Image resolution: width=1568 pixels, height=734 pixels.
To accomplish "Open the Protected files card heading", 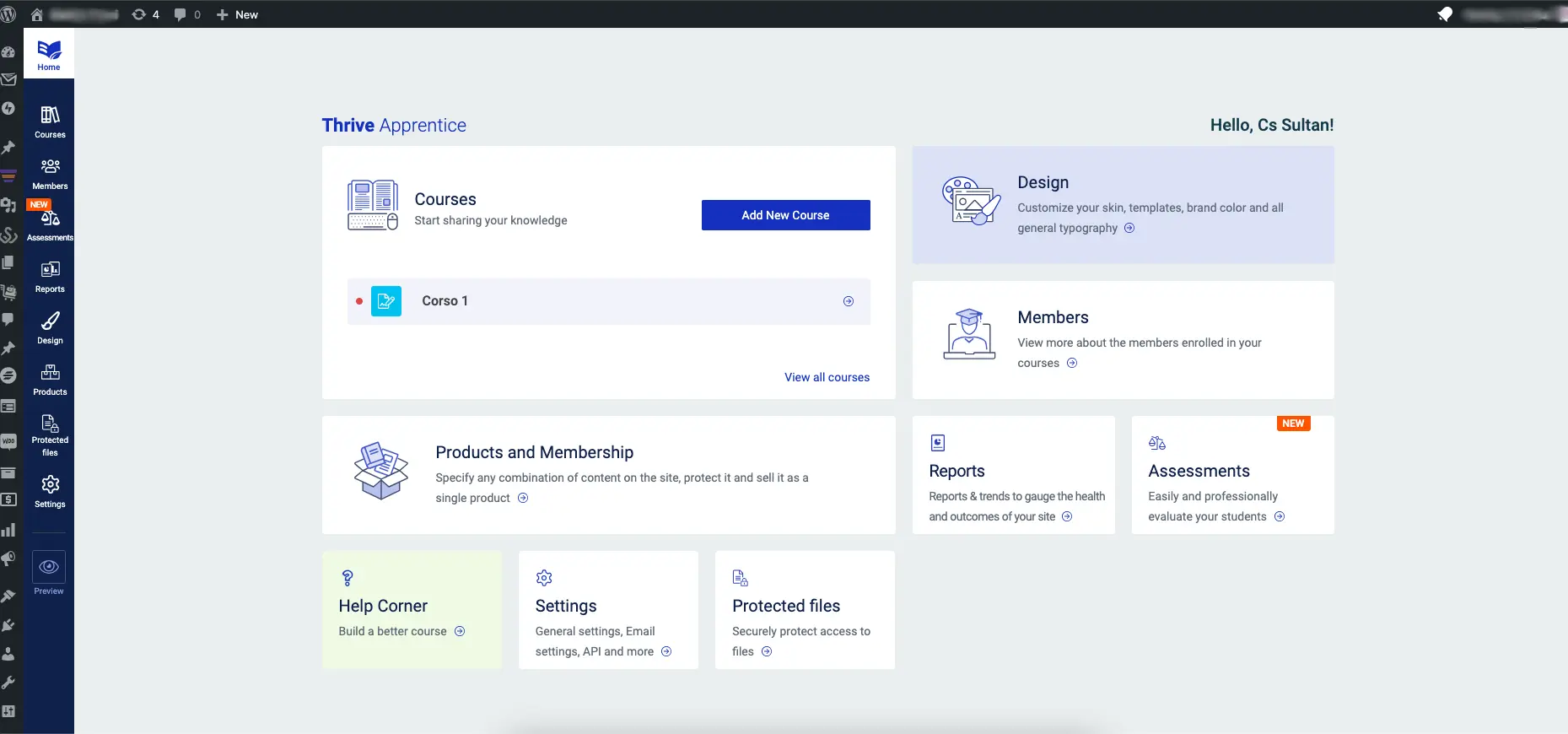I will (x=786, y=606).
